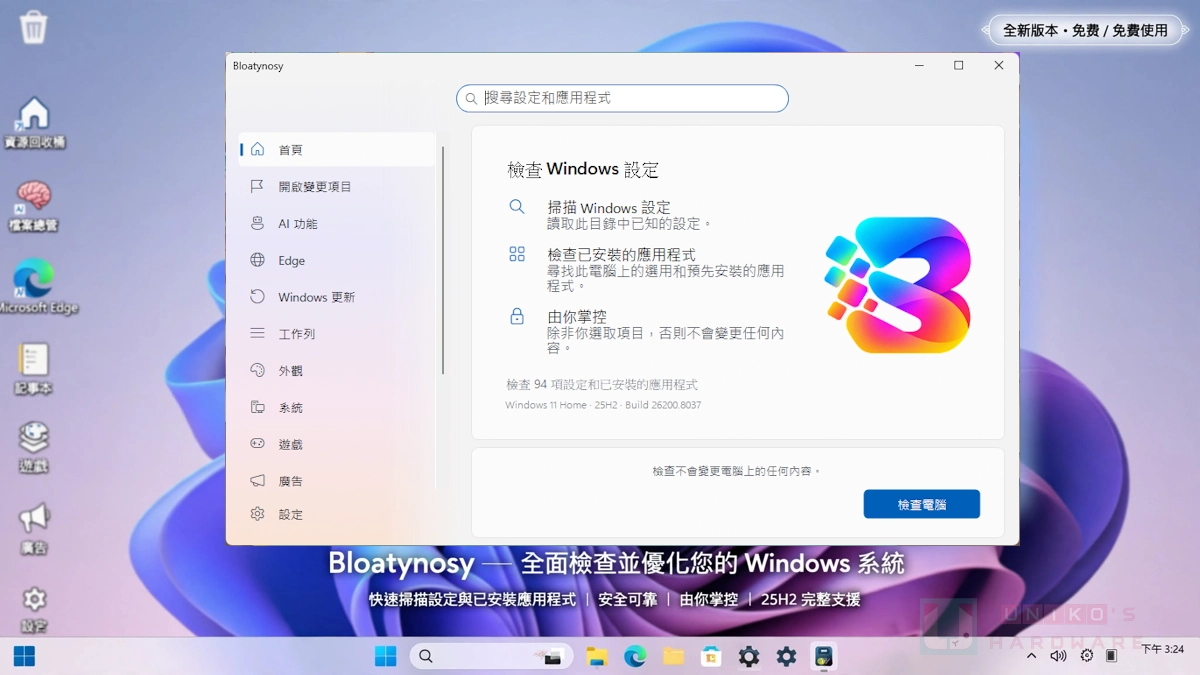Open the 資源回收桶 desktop shortcut
This screenshot has height=675, width=1200.
coord(34,123)
